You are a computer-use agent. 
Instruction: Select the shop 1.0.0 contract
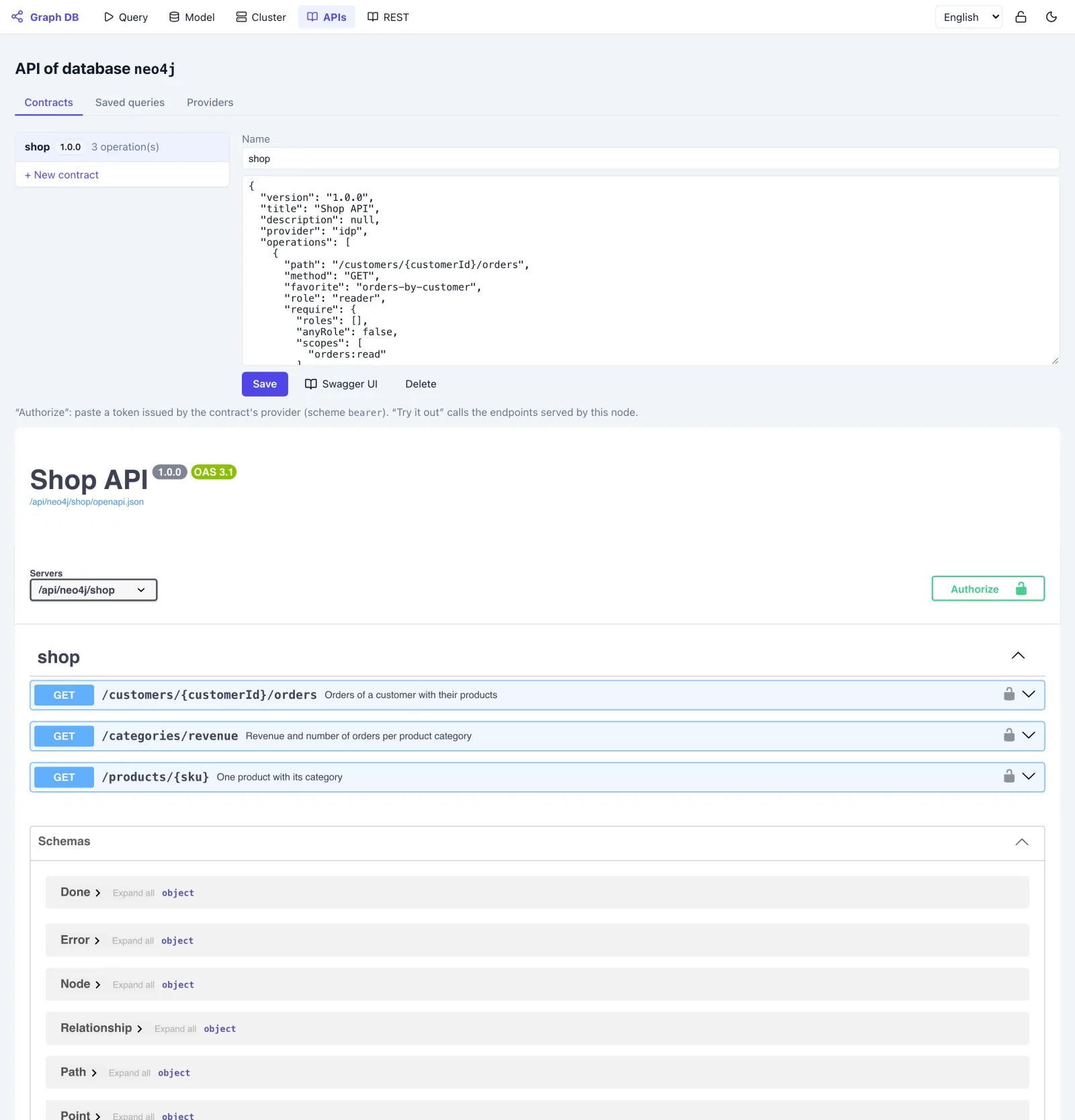[x=122, y=147]
